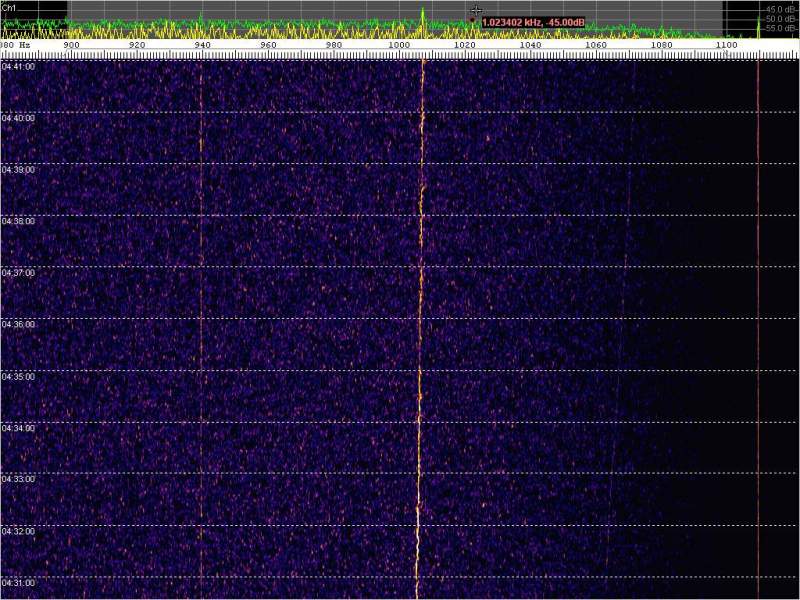800x600 pixels.
Task: Click the -50.0 dB scale label
Action: point(779,19)
